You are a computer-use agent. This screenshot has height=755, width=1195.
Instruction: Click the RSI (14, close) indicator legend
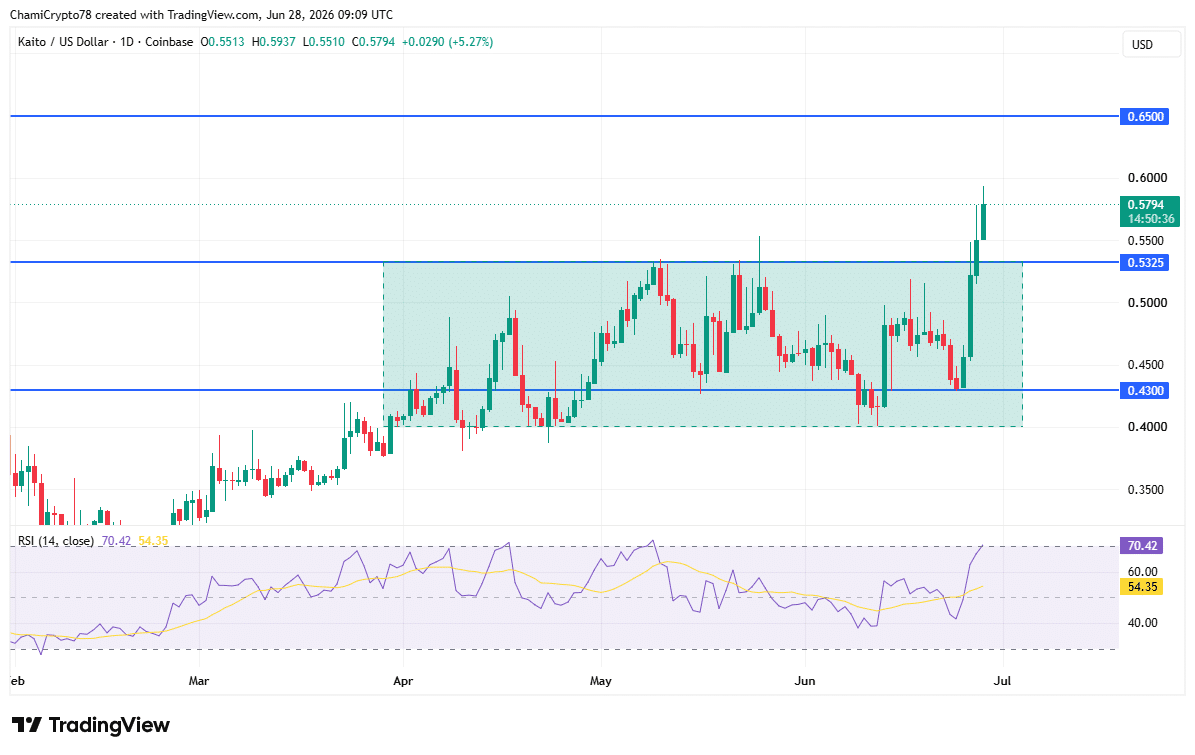point(56,541)
